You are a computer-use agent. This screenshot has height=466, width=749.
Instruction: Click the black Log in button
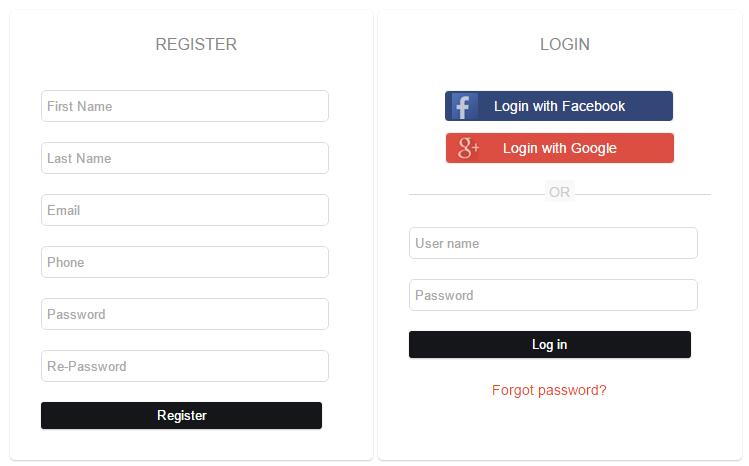click(x=550, y=344)
